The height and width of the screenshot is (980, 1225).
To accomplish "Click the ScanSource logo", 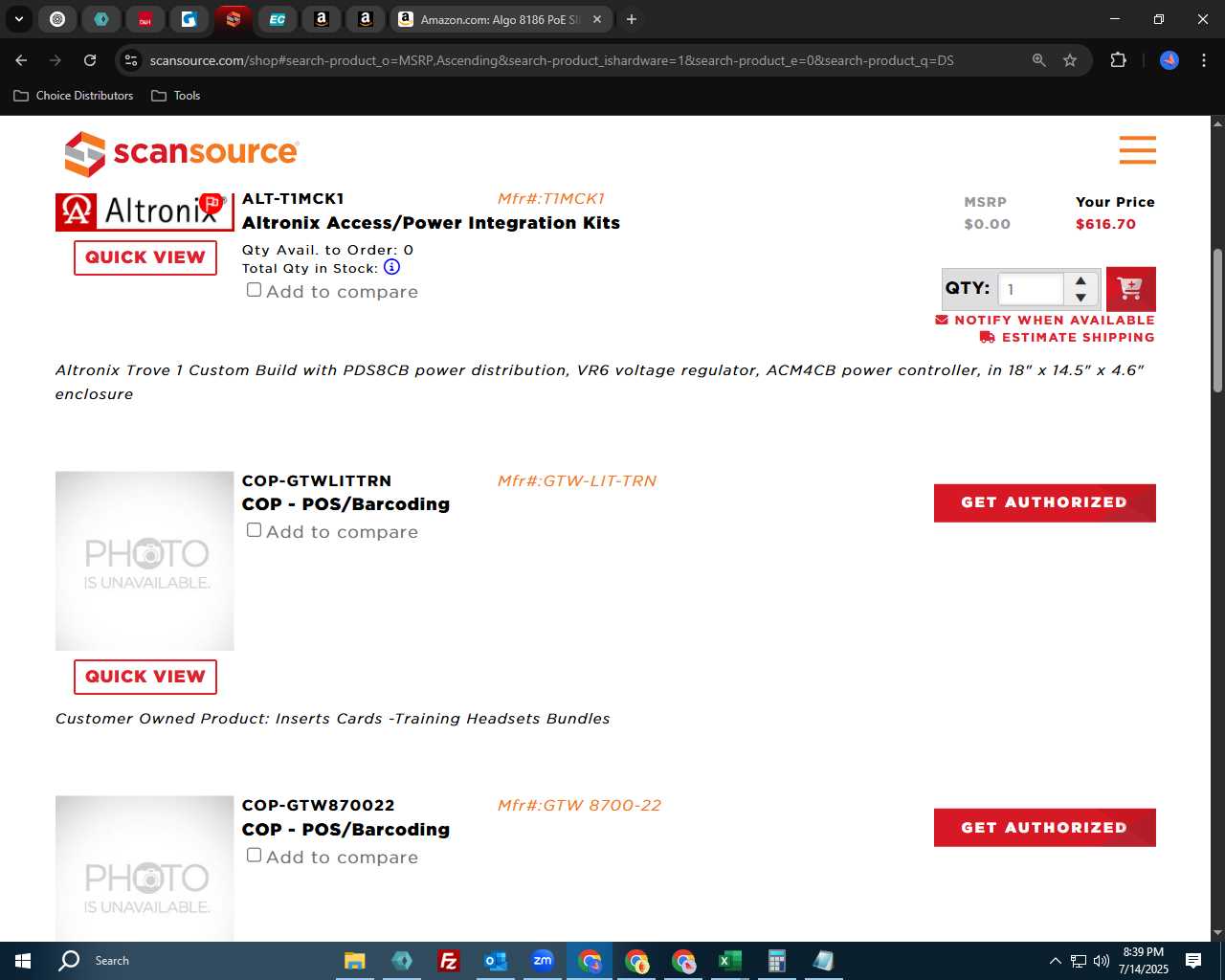I will coord(181,153).
